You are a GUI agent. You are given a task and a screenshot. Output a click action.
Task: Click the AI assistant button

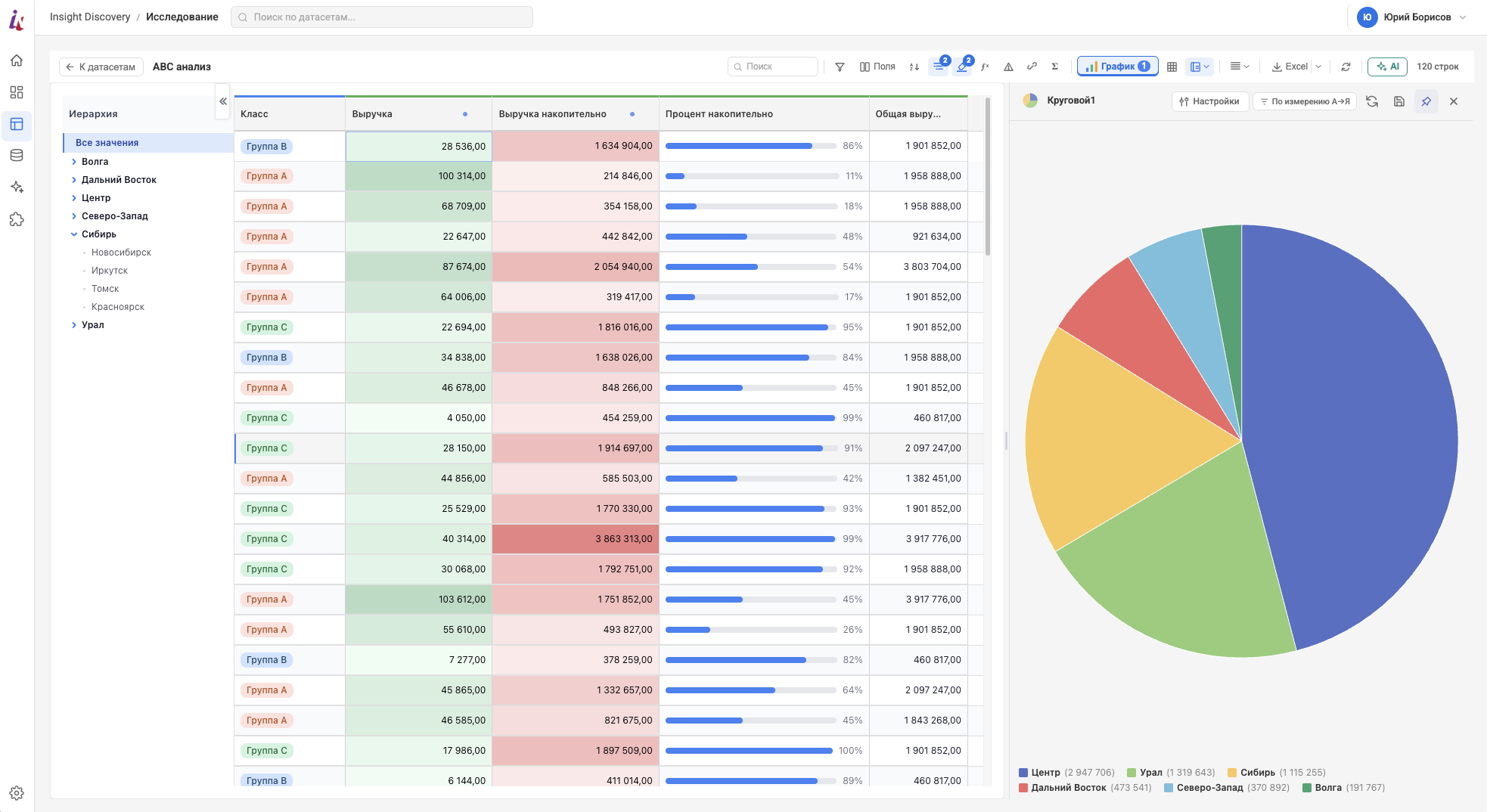click(1387, 67)
